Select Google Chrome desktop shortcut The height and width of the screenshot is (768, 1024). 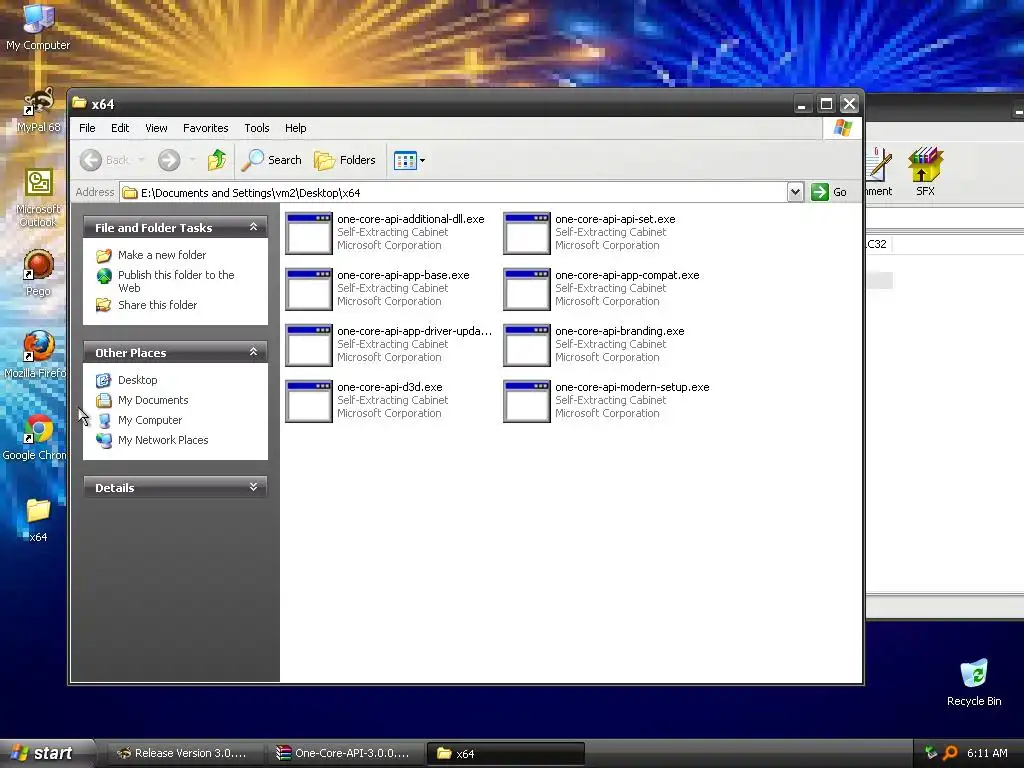point(35,438)
